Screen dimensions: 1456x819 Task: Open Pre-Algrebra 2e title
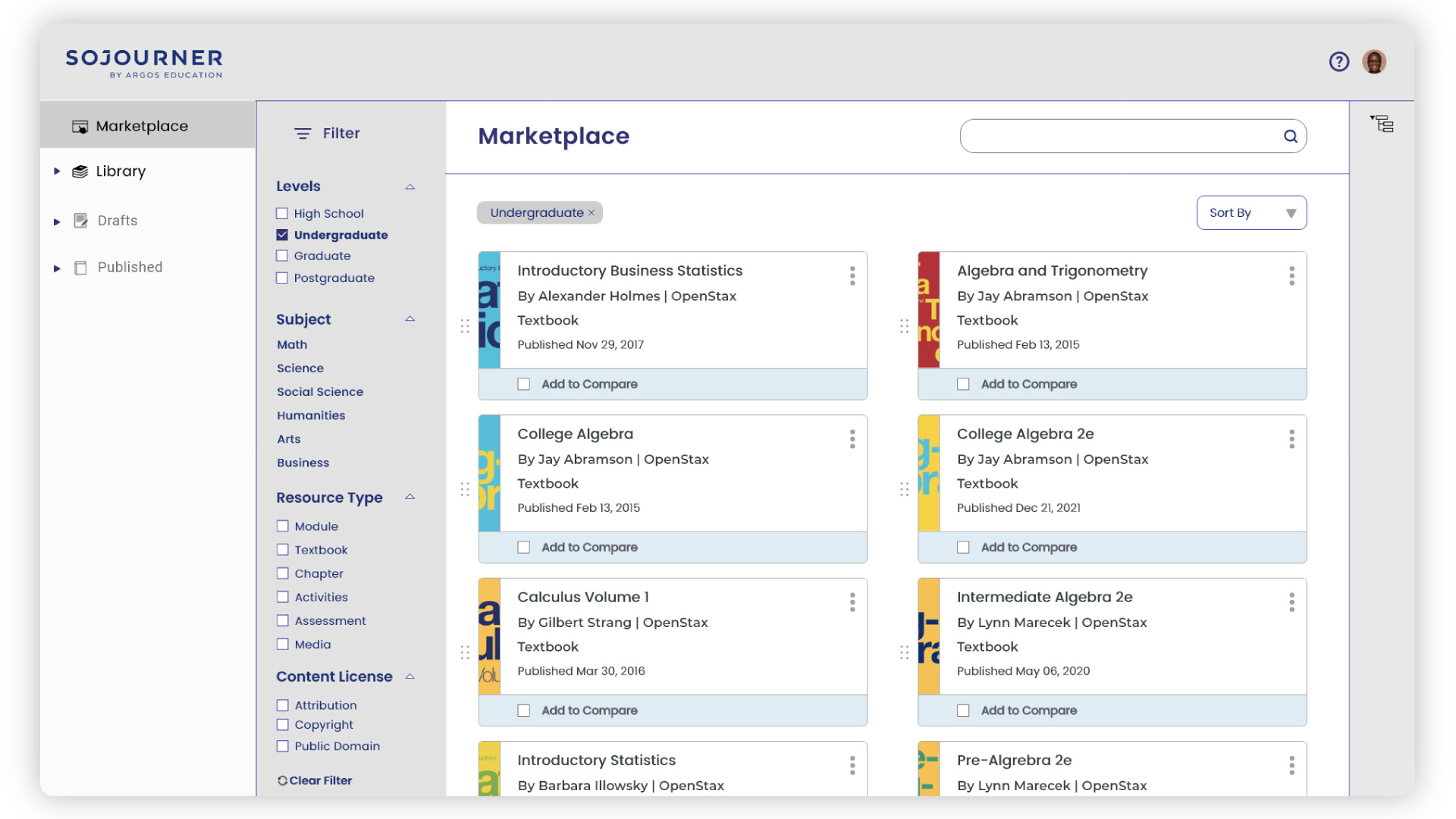point(1014,760)
